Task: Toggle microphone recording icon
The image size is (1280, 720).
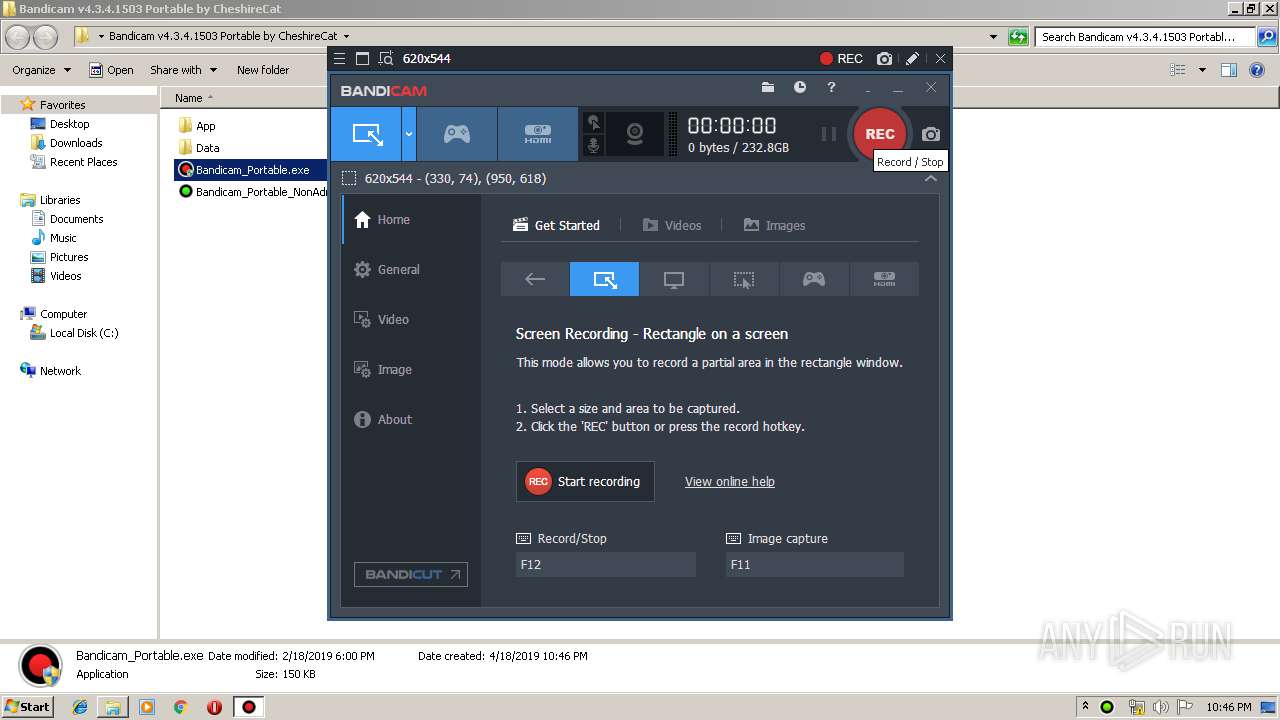Action: 594,146
